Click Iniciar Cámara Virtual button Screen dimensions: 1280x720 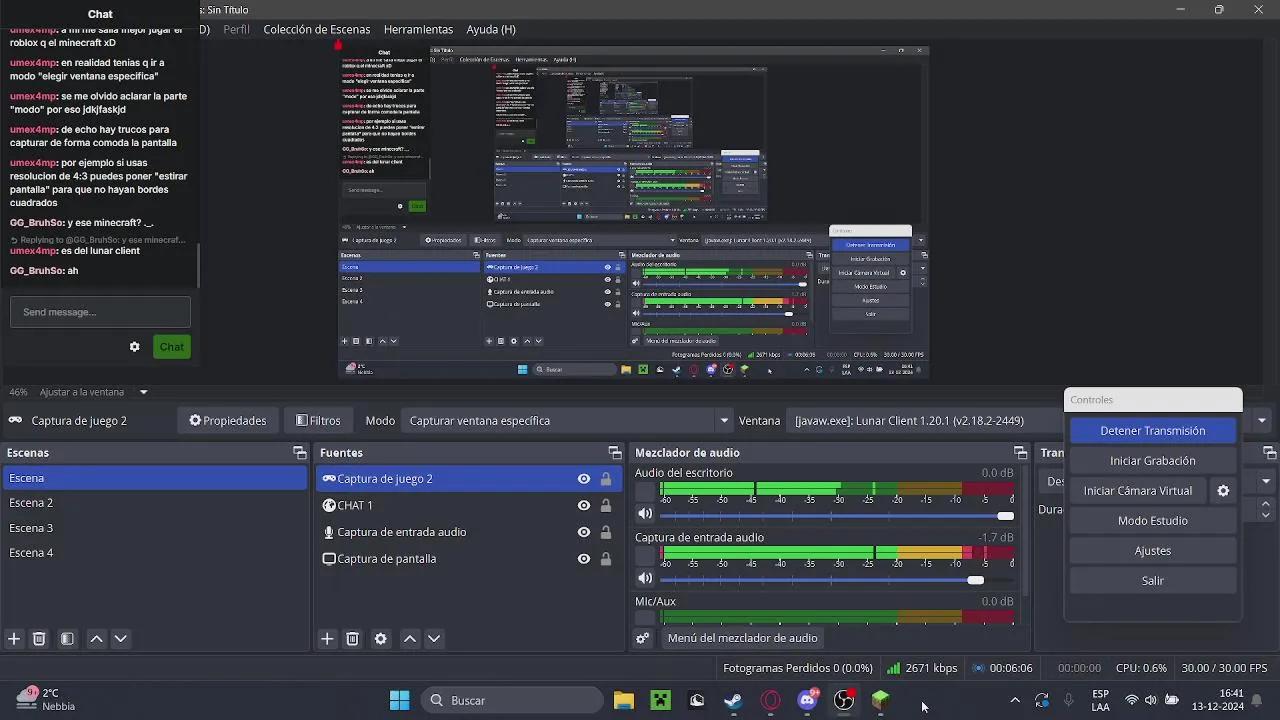coord(1137,491)
